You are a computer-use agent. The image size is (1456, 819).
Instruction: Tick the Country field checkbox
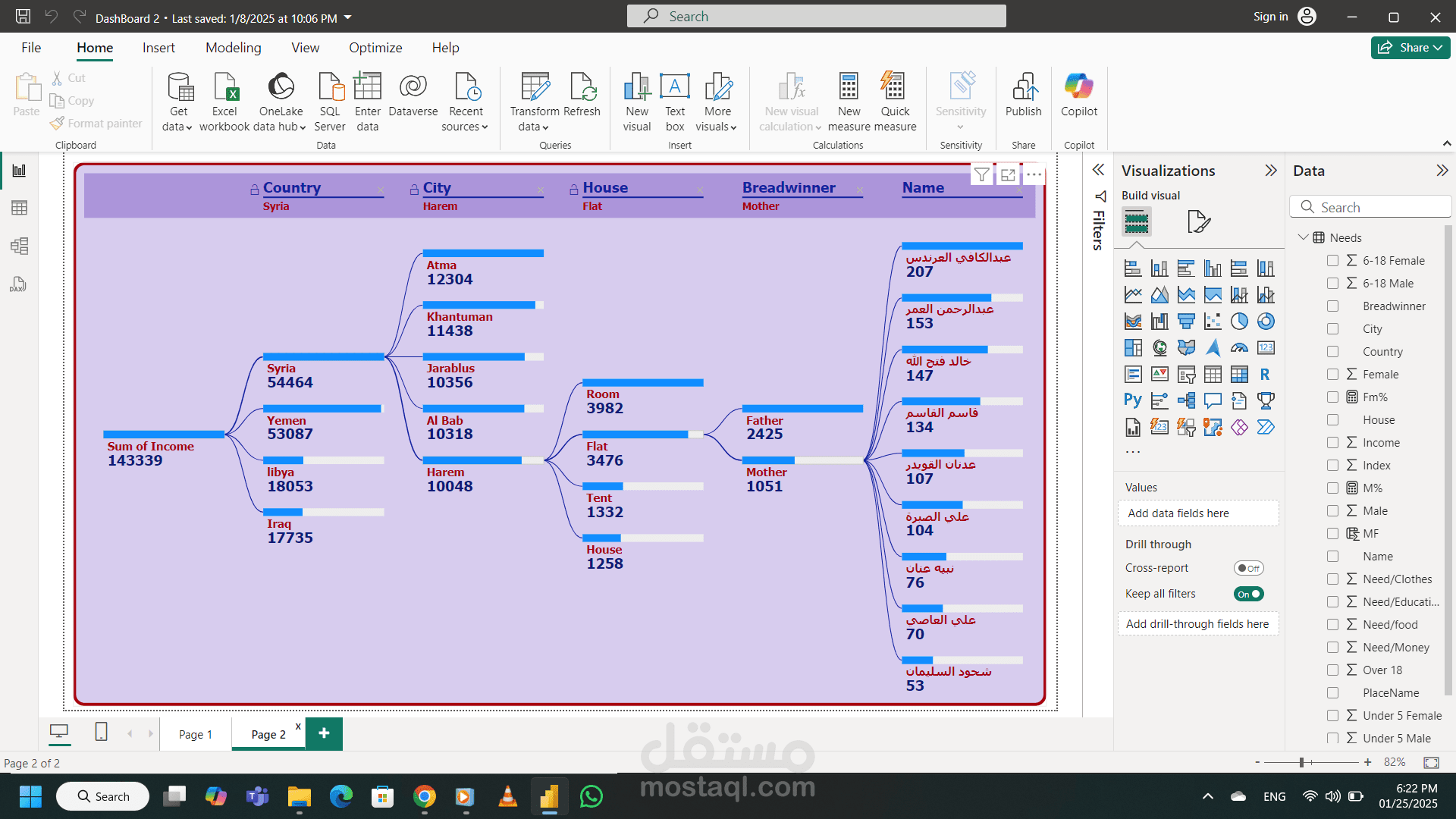[1332, 352]
